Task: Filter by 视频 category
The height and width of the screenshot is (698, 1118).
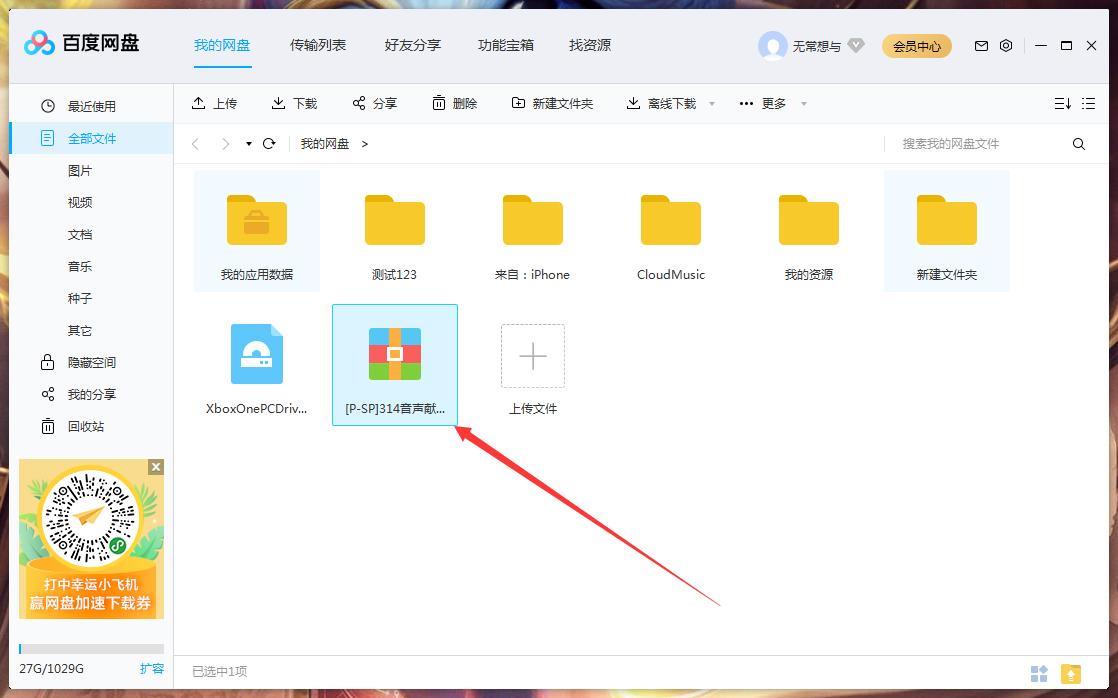Action: (x=80, y=202)
